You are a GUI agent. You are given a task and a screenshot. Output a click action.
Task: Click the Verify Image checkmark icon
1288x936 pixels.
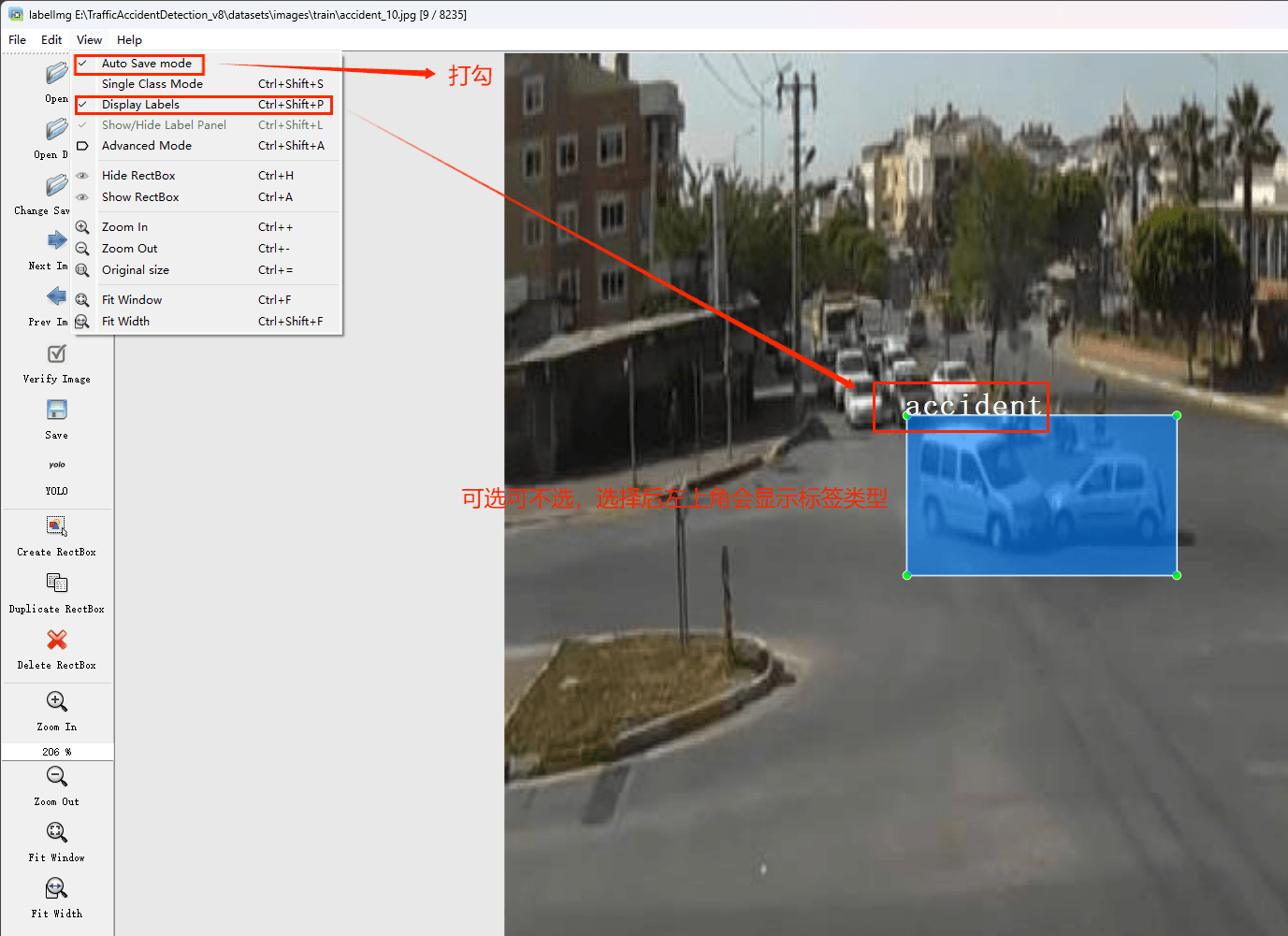(x=56, y=354)
